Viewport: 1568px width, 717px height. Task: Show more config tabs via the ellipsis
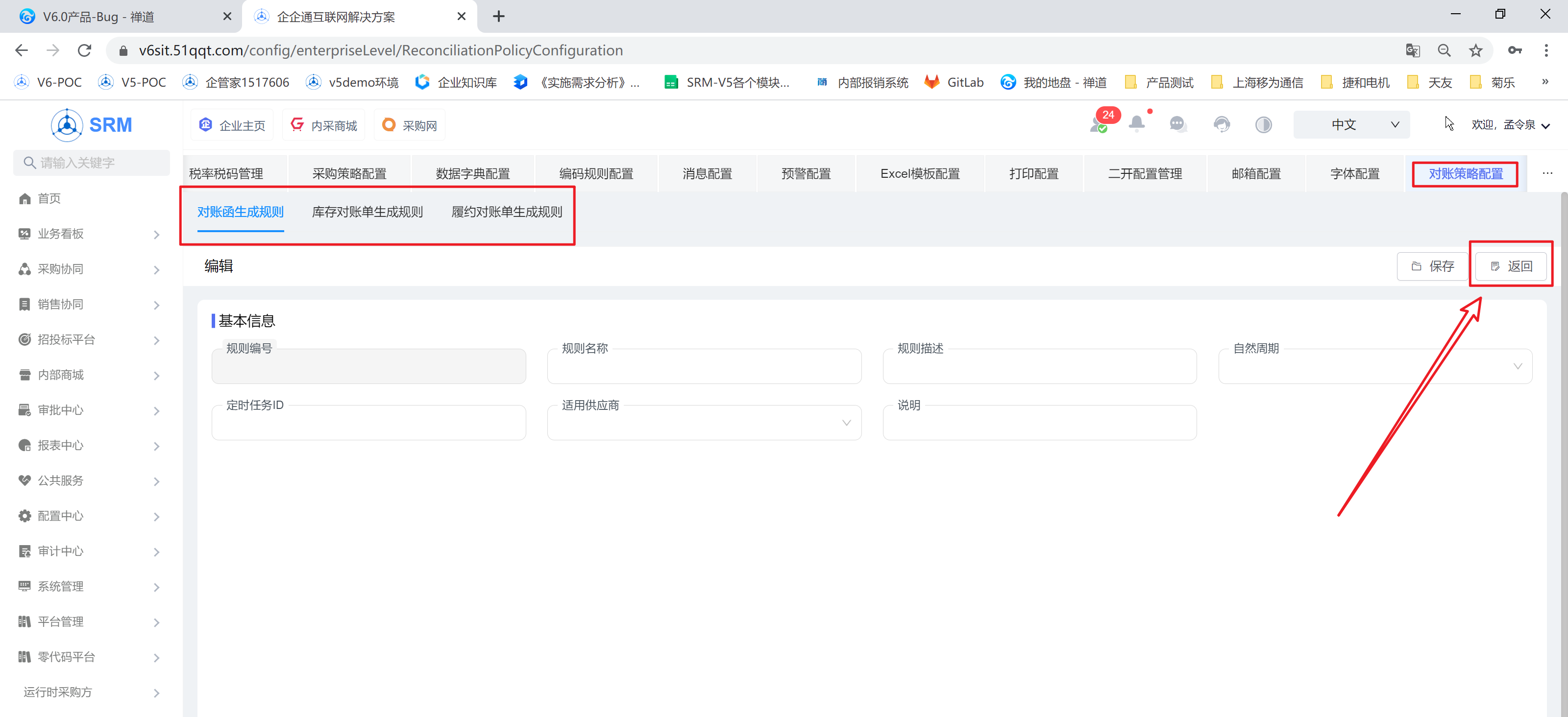pos(1547,174)
